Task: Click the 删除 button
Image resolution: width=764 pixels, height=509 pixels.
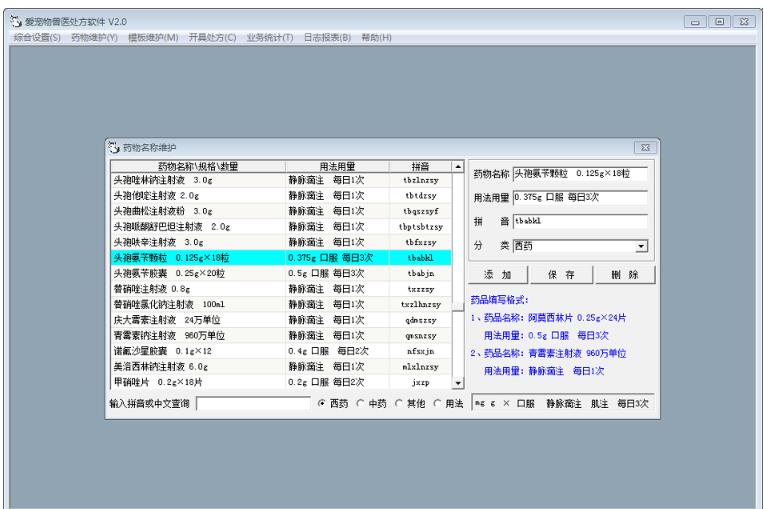Action: click(625, 275)
